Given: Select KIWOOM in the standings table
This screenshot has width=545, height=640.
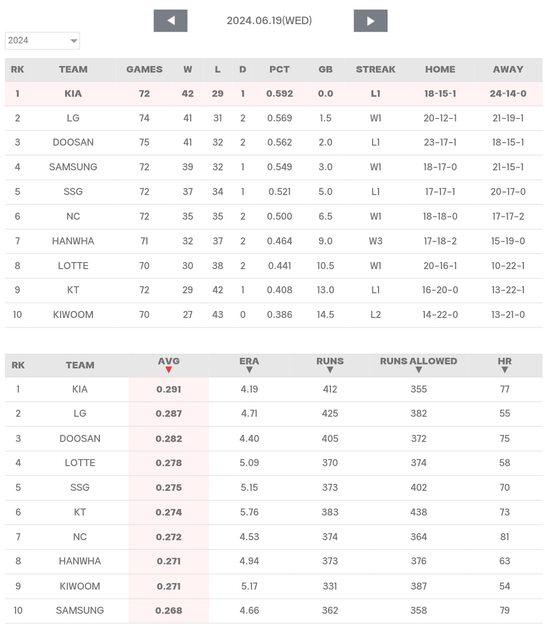Looking at the screenshot, I should [x=73, y=315].
